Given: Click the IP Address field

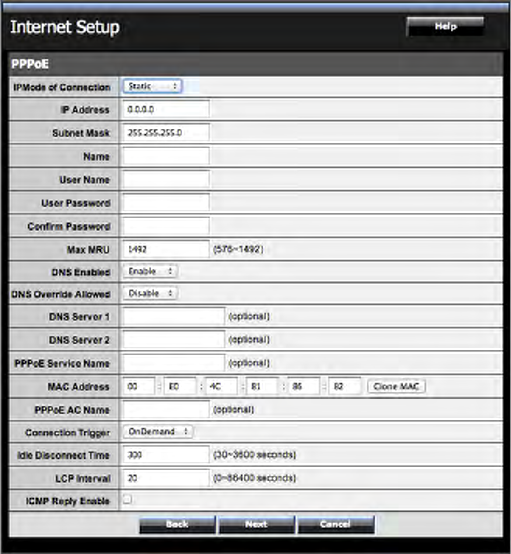Looking at the screenshot, I should click(x=166, y=109).
